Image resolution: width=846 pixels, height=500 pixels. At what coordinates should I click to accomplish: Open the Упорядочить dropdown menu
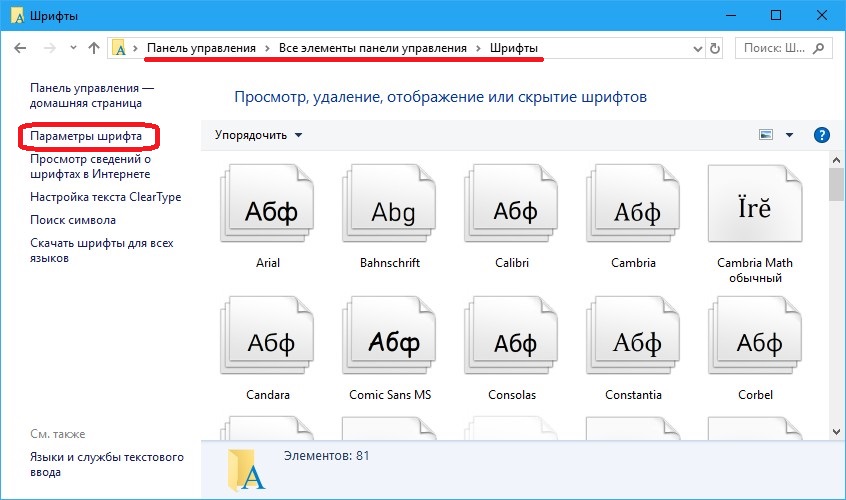258,135
